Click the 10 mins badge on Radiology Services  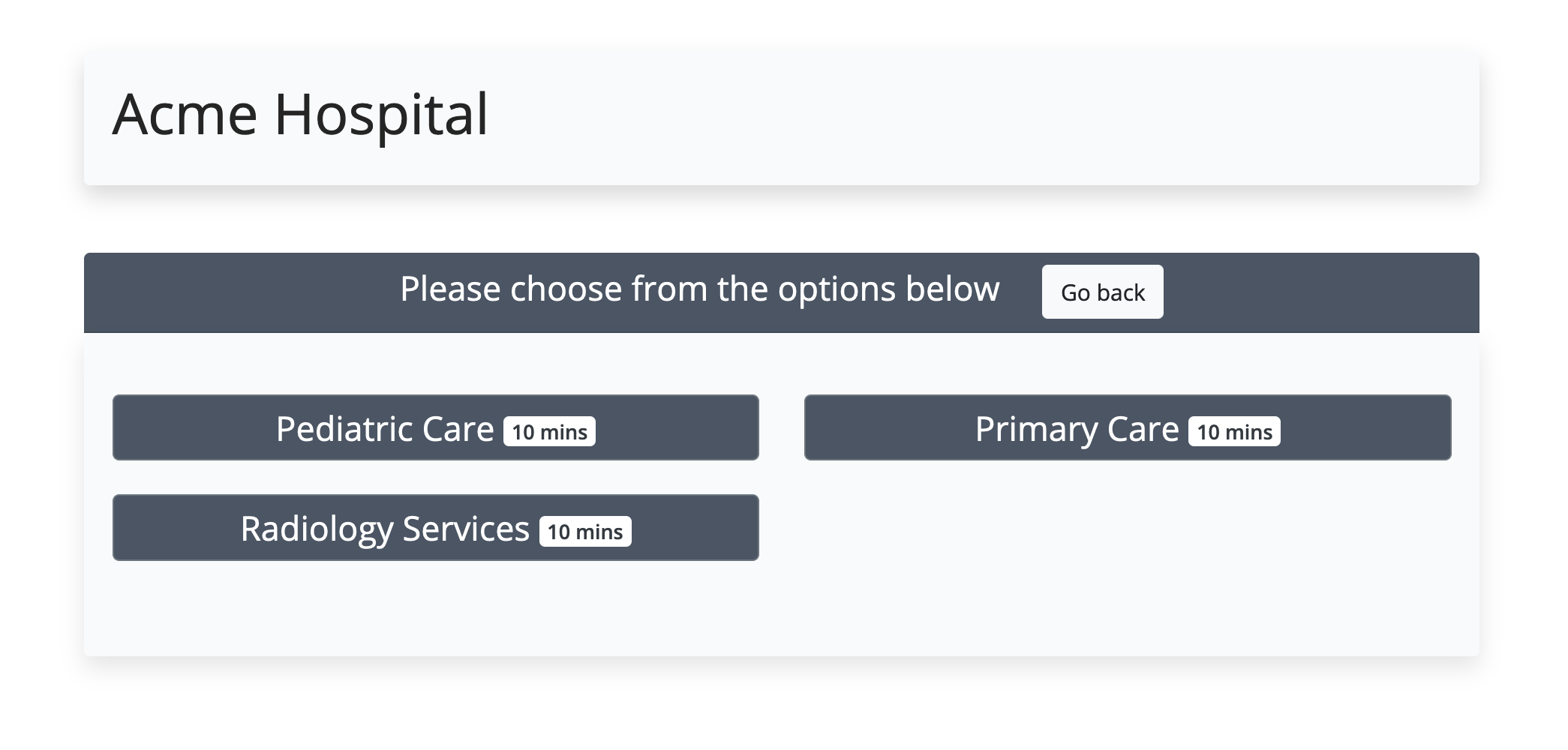click(585, 532)
